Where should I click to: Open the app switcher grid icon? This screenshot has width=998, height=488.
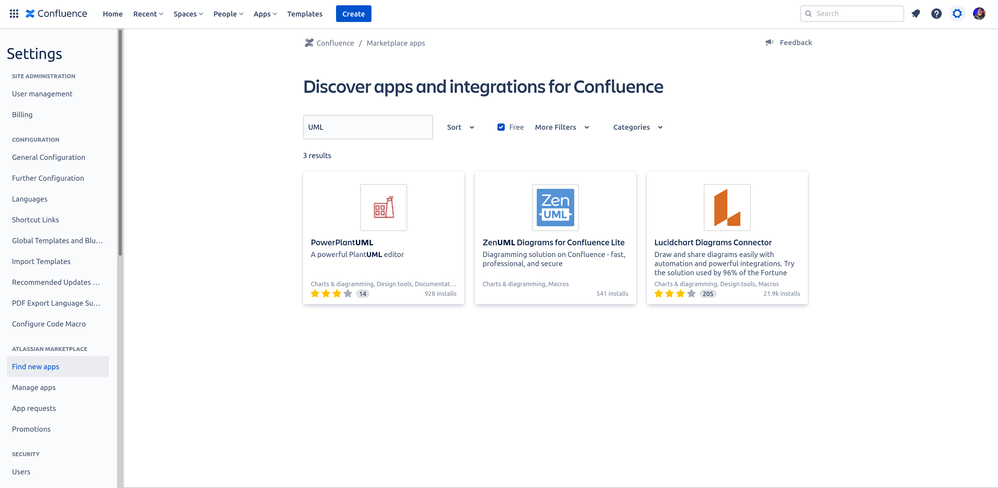coord(14,13)
